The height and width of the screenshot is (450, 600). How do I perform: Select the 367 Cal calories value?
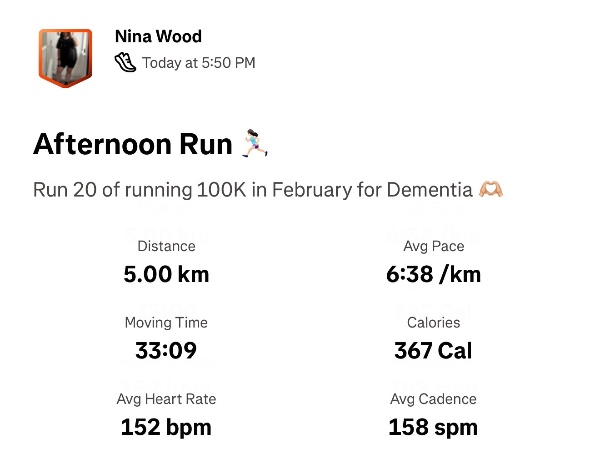click(433, 351)
